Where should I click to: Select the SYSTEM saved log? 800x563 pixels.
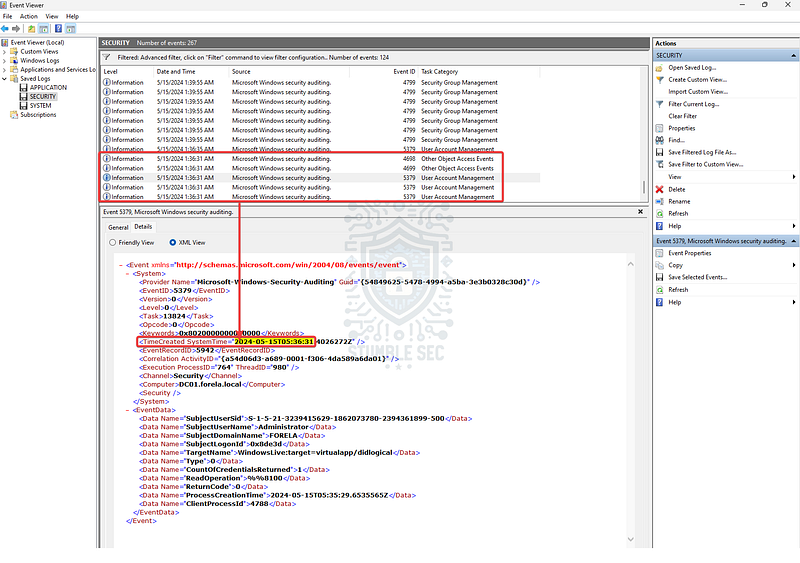[x=40, y=106]
